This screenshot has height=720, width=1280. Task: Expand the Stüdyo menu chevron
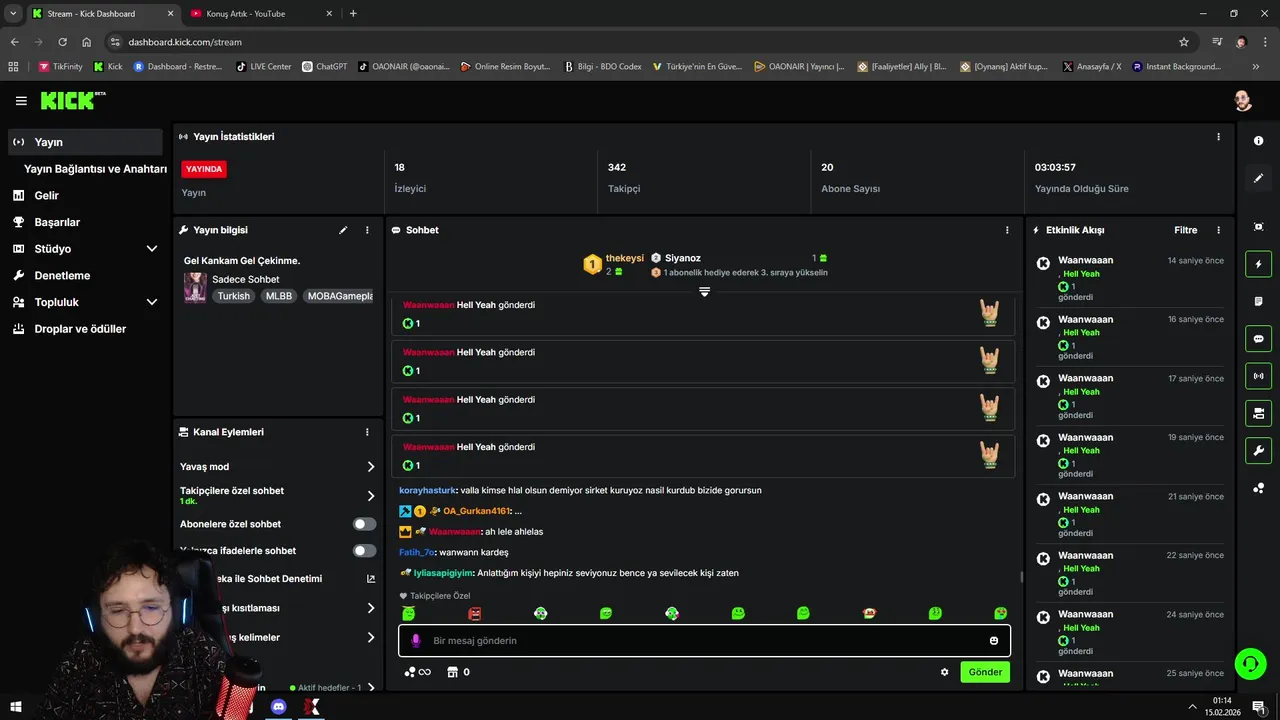pos(152,249)
